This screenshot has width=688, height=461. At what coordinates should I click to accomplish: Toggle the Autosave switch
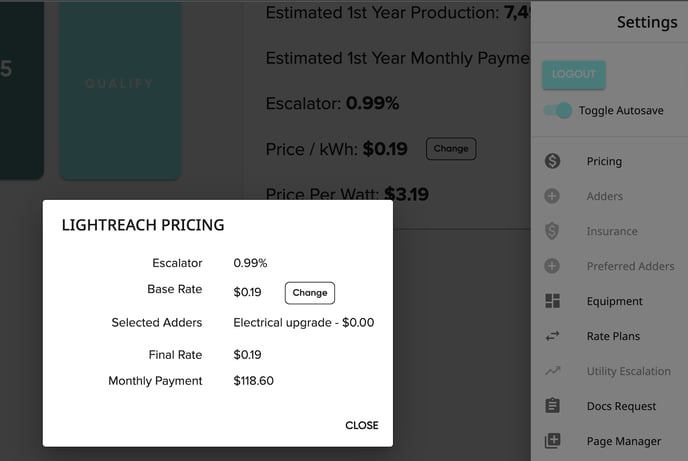(x=558, y=110)
